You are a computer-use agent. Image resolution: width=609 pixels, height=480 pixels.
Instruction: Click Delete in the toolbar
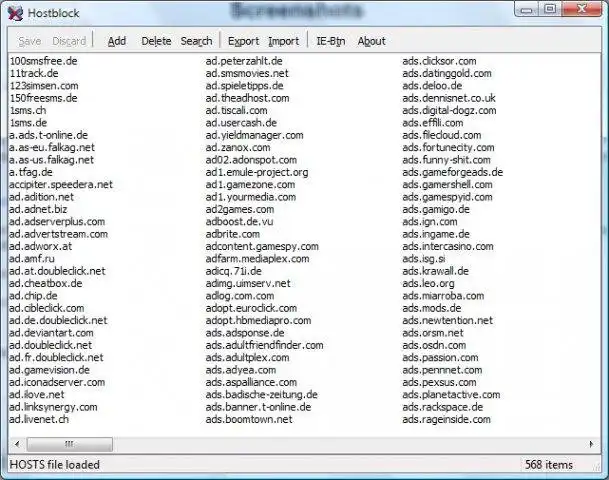pyautogui.click(x=156, y=41)
